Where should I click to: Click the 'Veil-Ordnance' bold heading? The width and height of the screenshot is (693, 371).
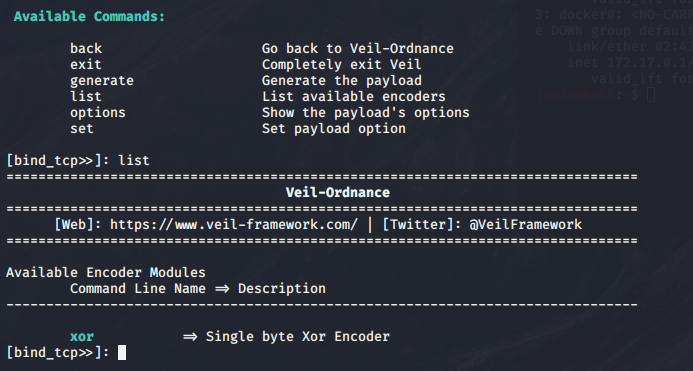[x=338, y=193]
